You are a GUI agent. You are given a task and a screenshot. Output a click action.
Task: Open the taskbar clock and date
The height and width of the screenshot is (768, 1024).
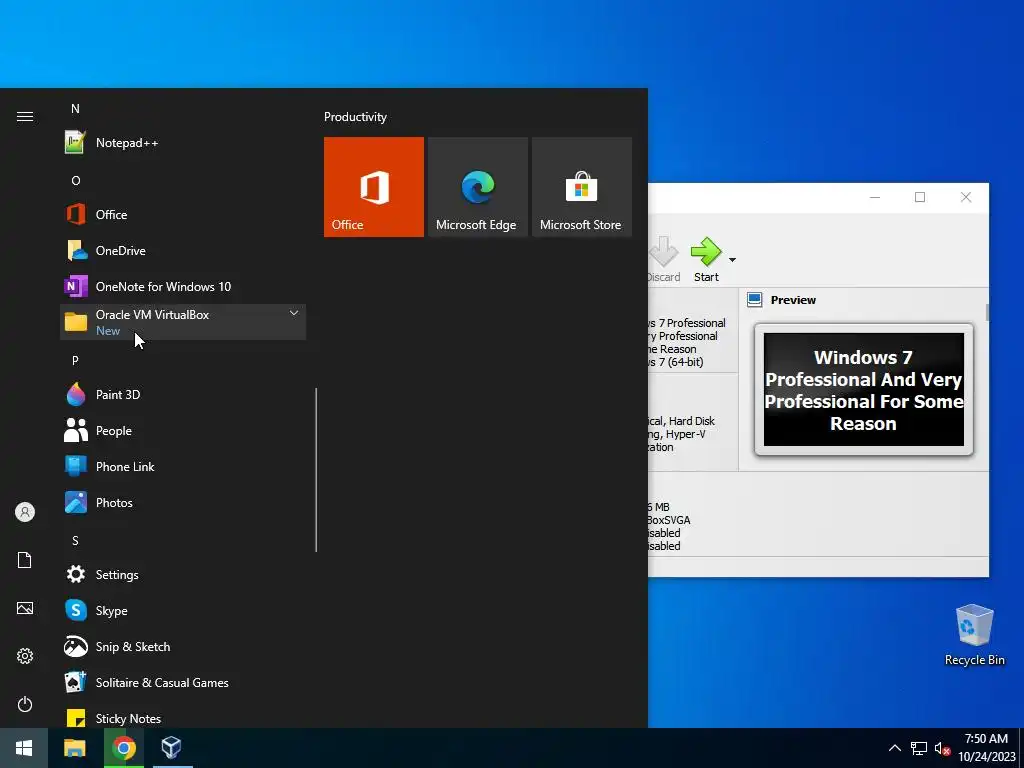tap(986, 748)
